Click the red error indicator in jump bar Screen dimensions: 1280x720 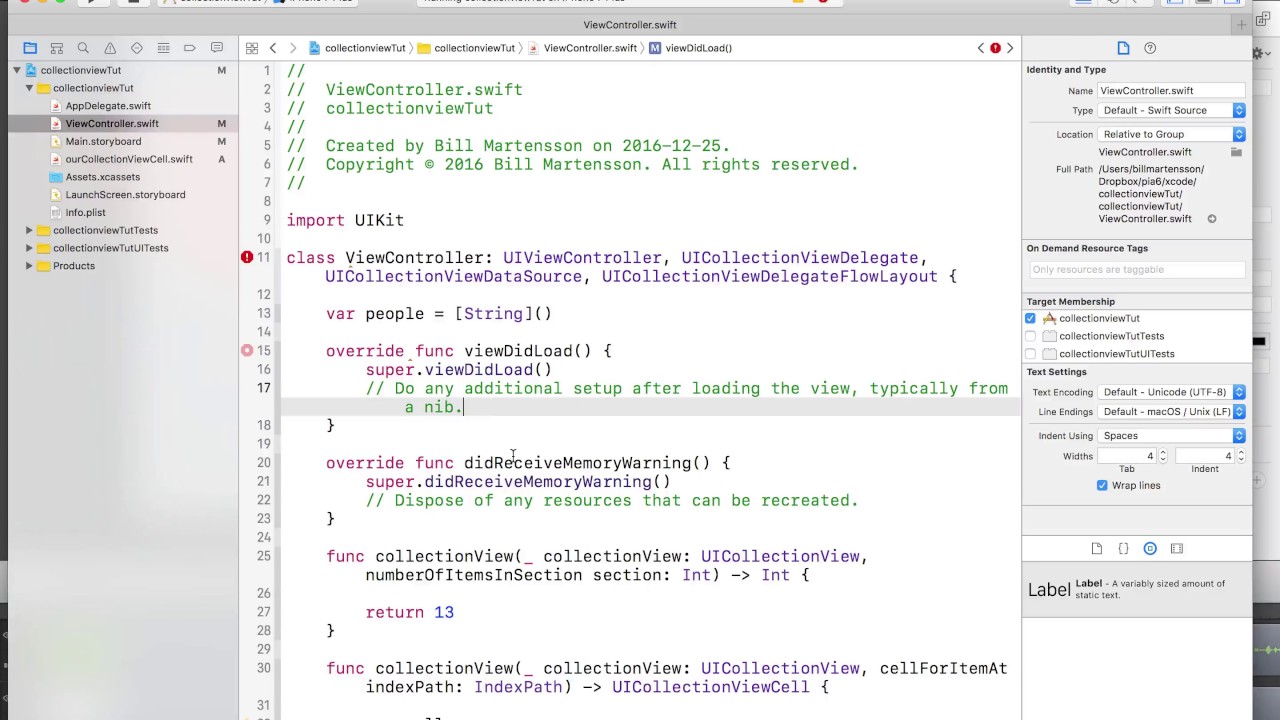pos(995,48)
